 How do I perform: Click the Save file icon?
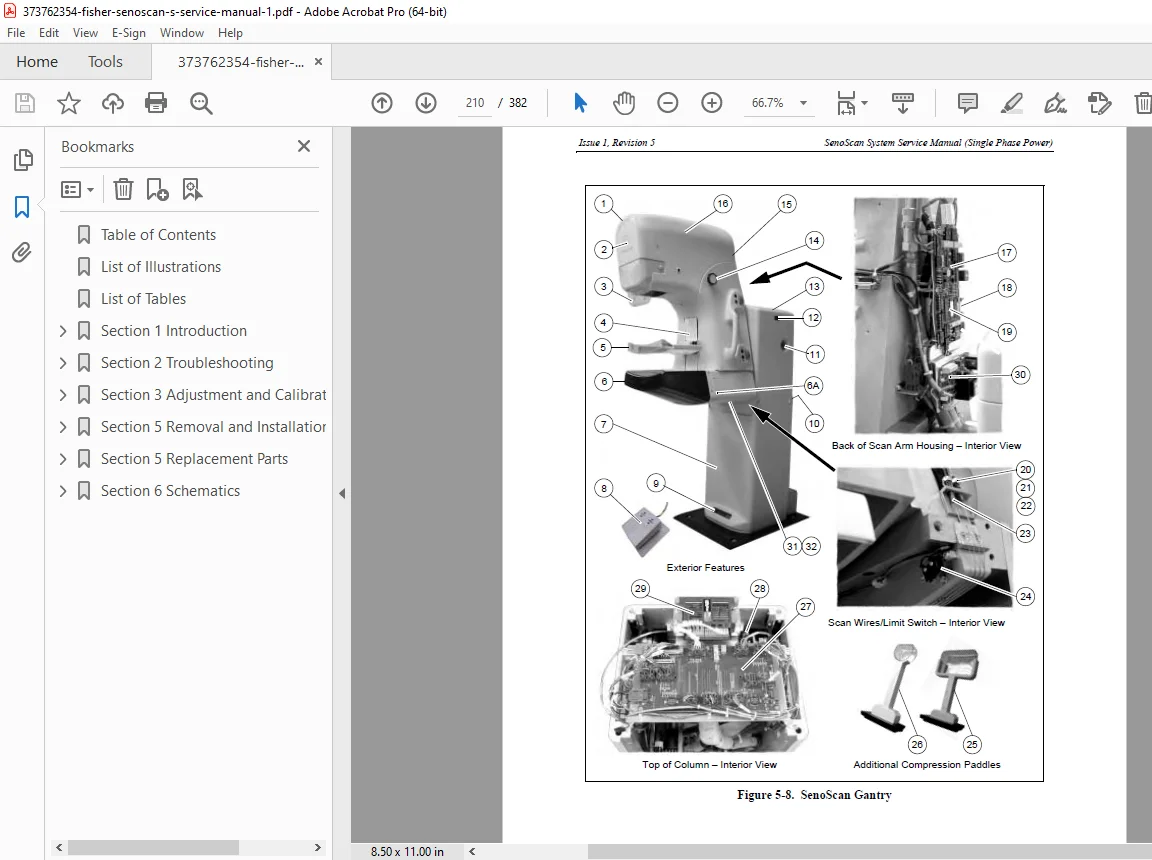pyautogui.click(x=25, y=103)
